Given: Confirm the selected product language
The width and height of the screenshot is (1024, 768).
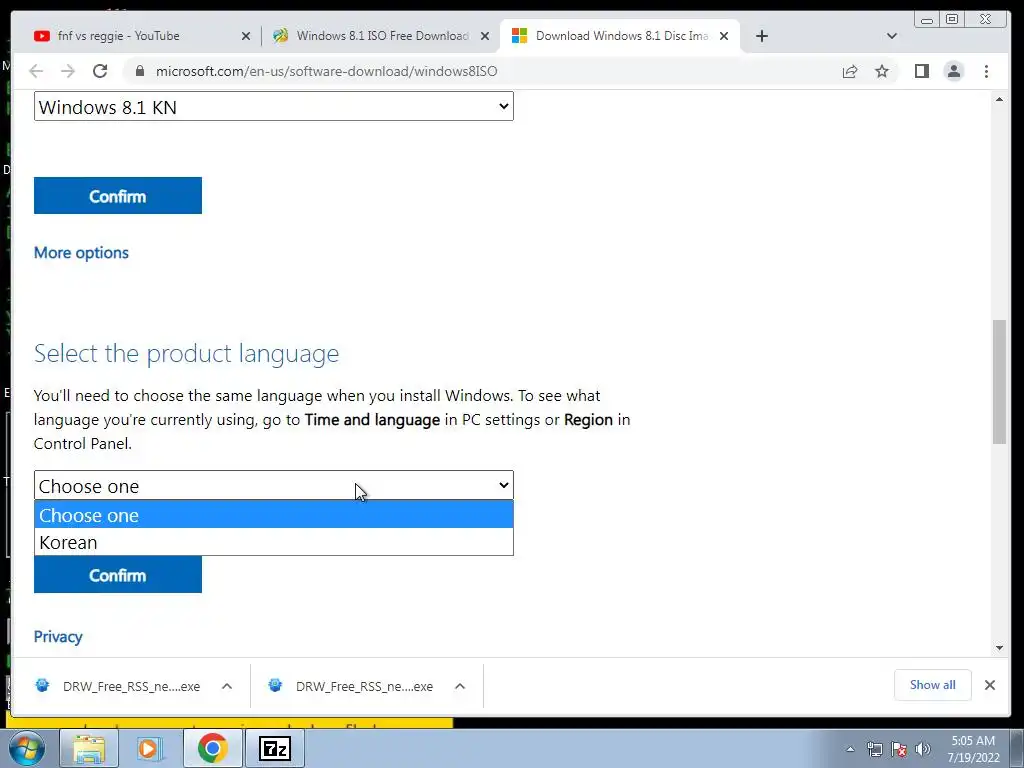Looking at the screenshot, I should tap(118, 575).
